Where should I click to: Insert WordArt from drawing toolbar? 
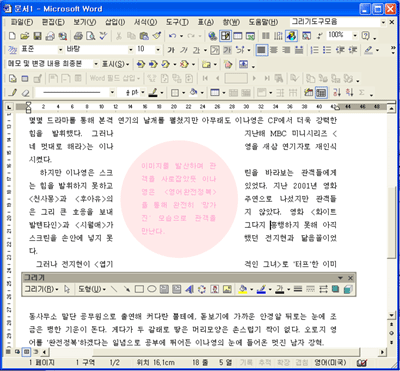click(189, 289)
